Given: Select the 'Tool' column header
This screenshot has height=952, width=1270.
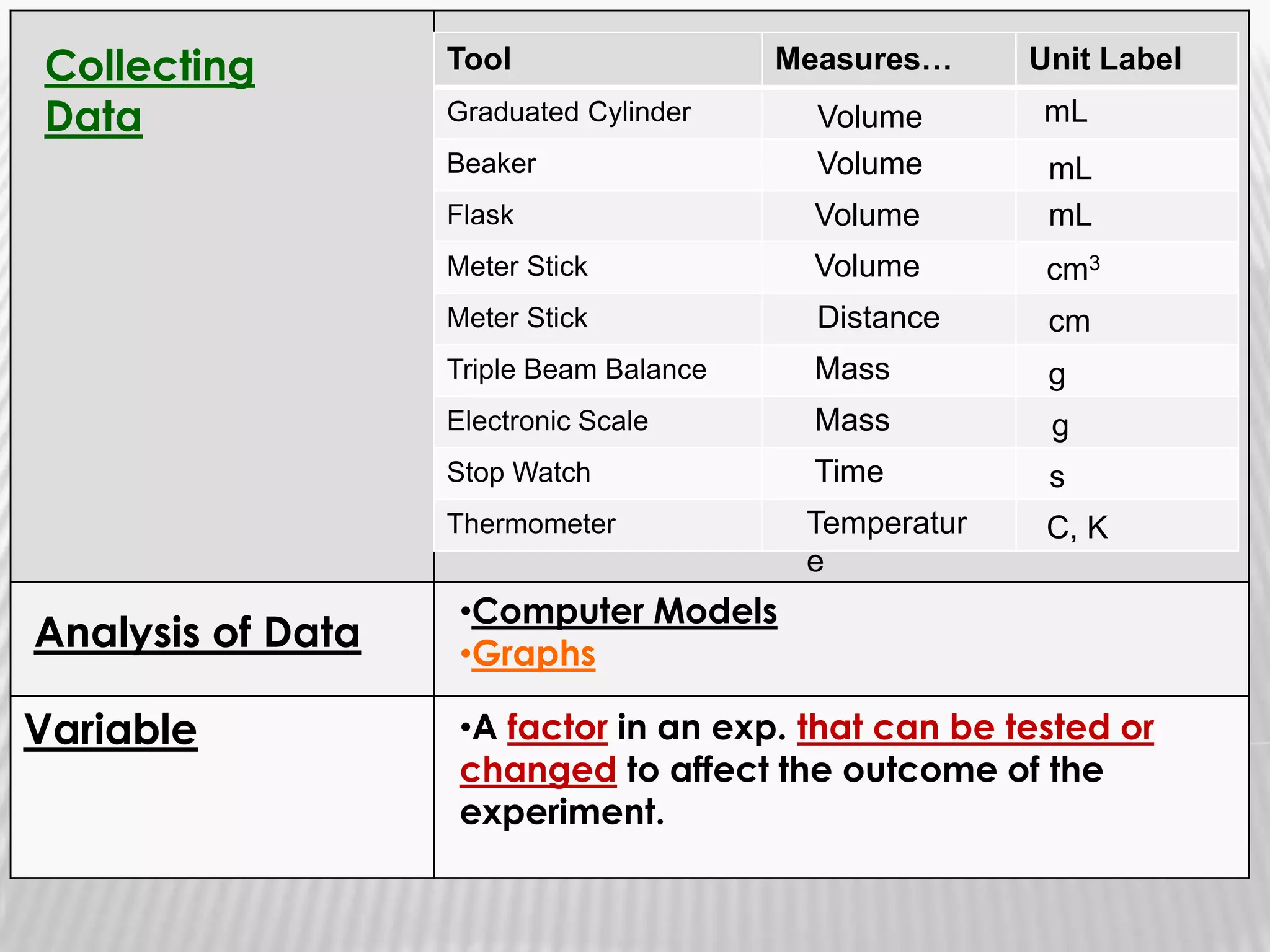Looking at the screenshot, I should pyautogui.click(x=598, y=59).
